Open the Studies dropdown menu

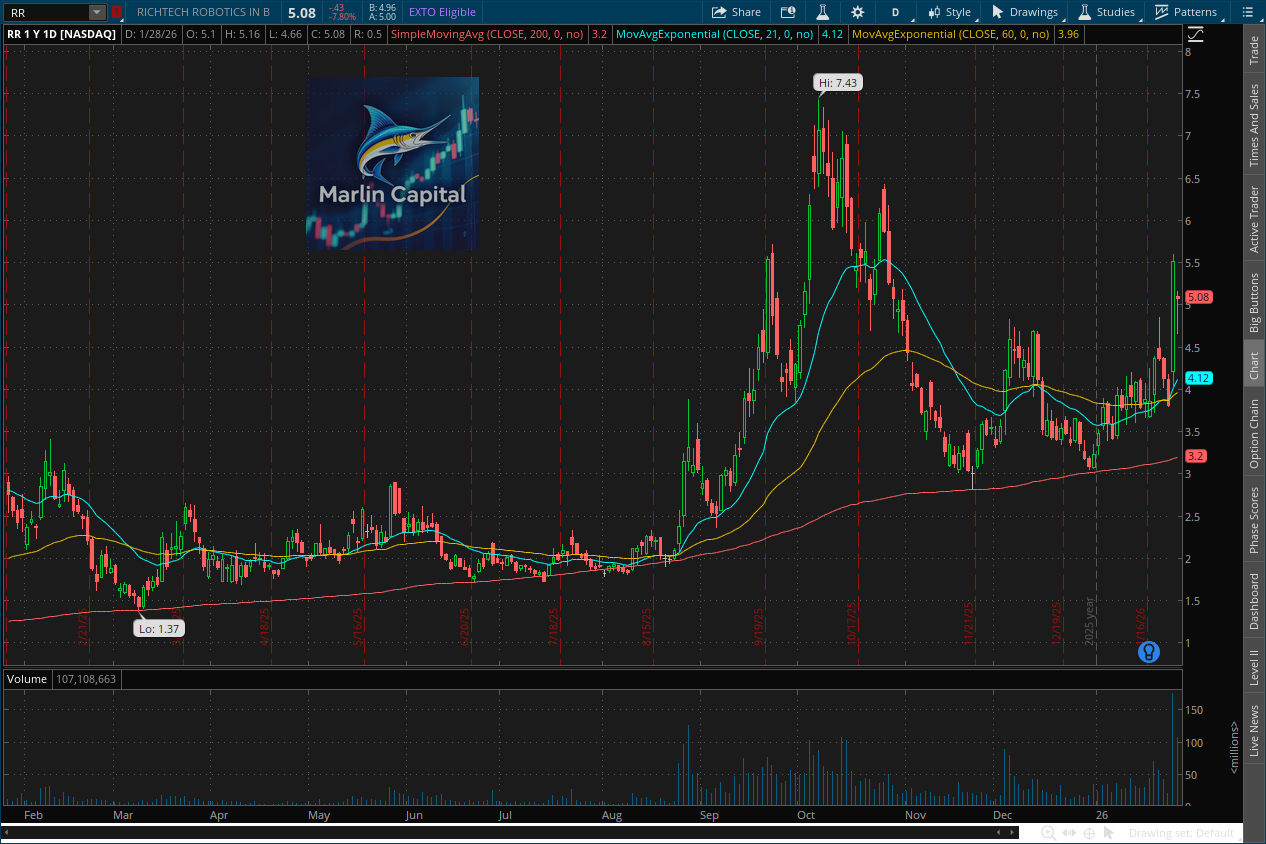pos(1106,12)
